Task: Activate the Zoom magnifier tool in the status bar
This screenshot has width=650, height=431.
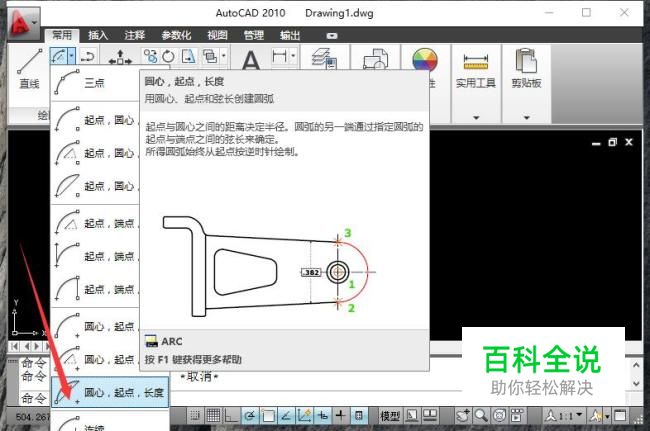Action: [x=481, y=415]
